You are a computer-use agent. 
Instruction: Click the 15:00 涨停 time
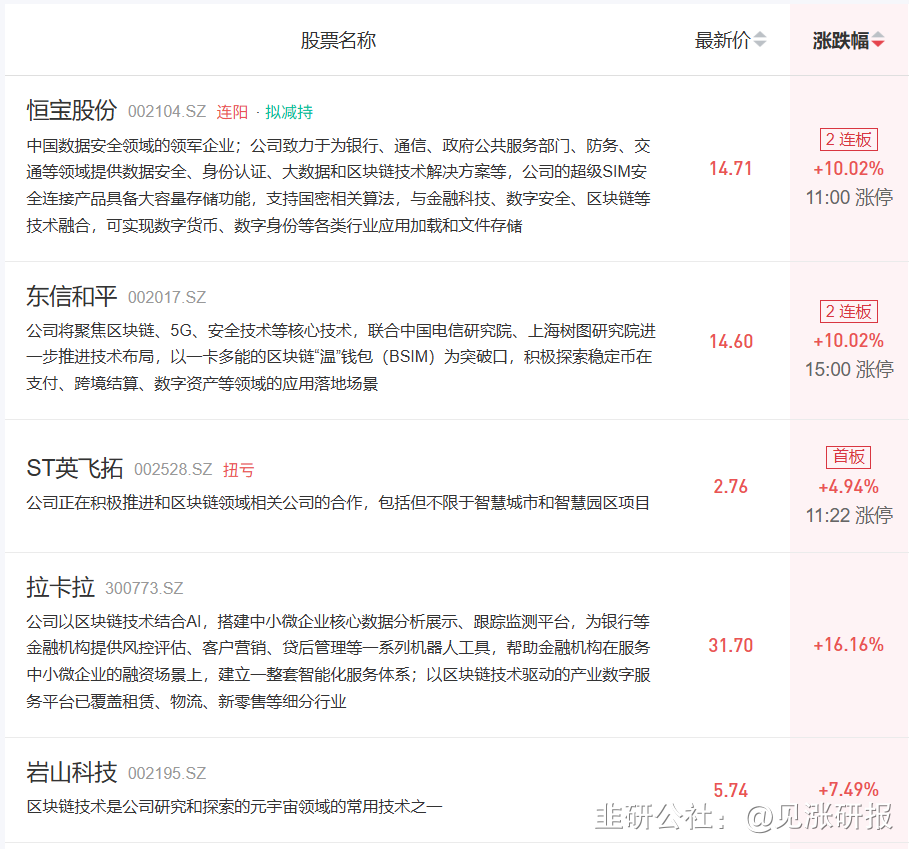coord(849,370)
